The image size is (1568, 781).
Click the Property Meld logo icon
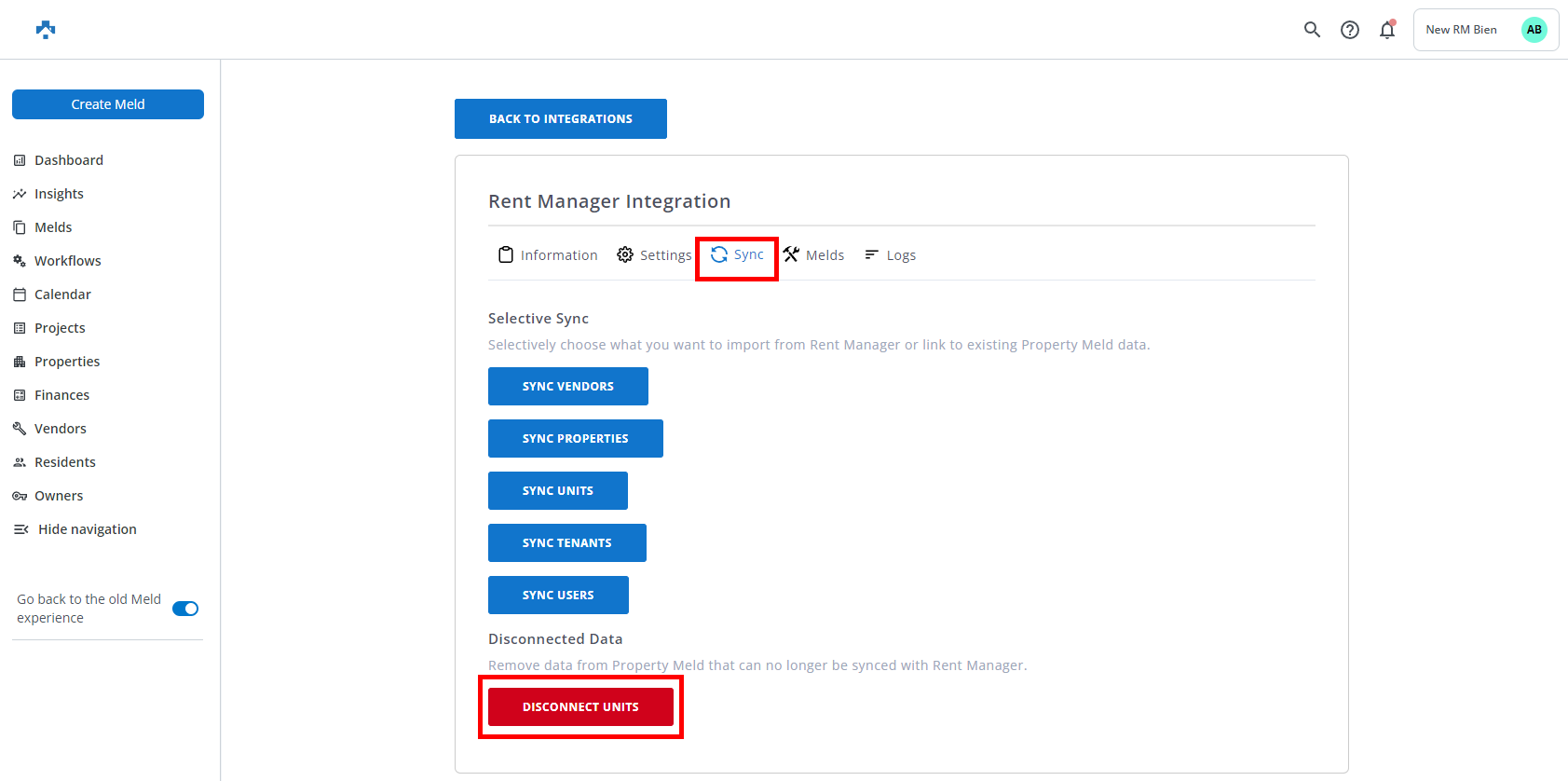point(46,30)
